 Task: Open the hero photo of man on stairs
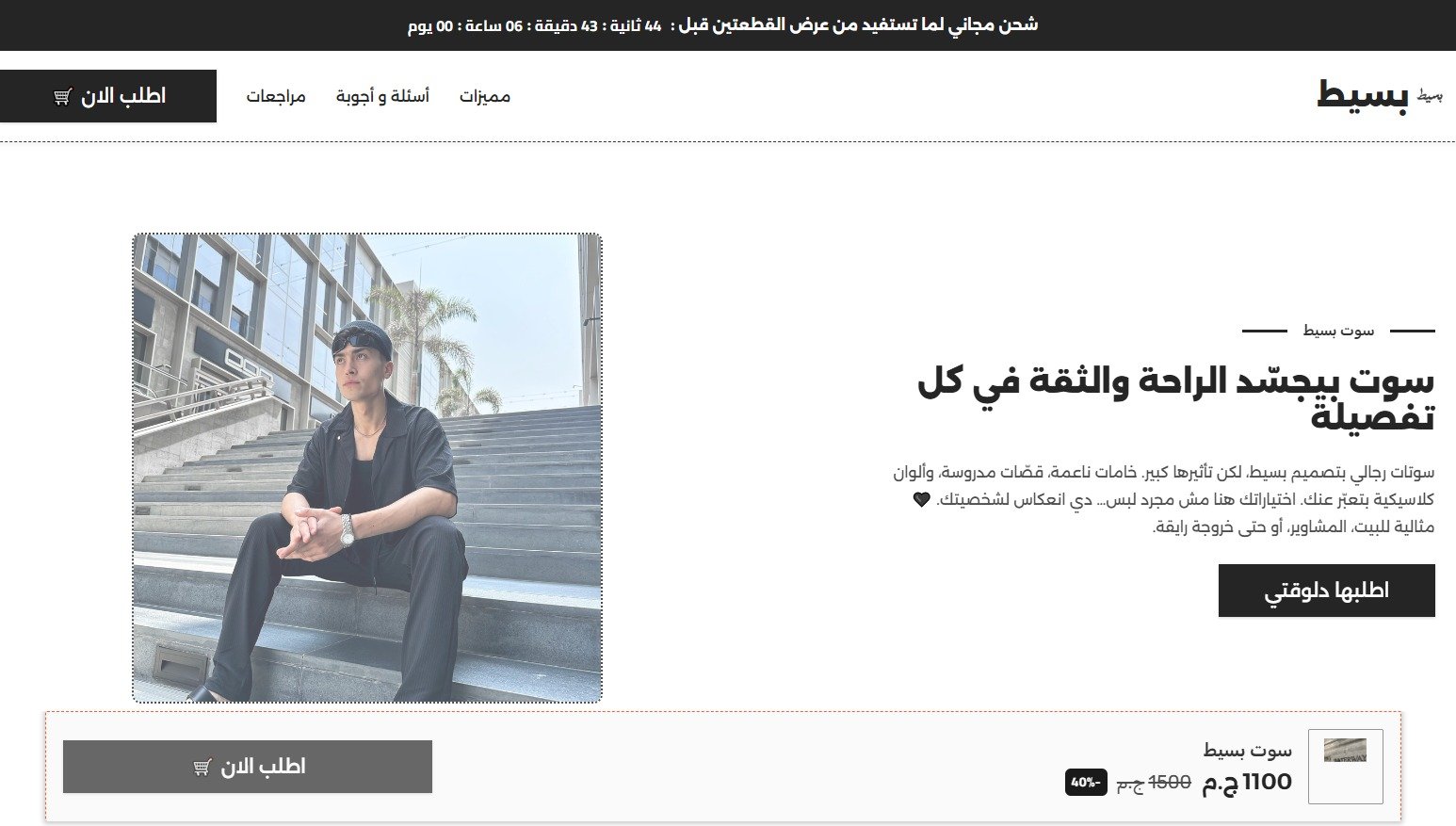pyautogui.click(x=367, y=468)
